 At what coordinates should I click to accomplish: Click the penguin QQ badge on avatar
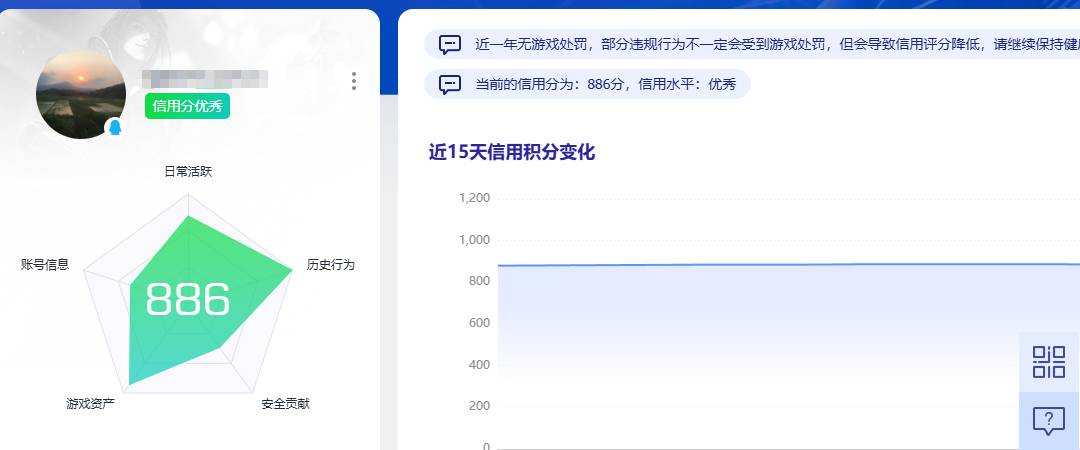pyautogui.click(x=115, y=127)
